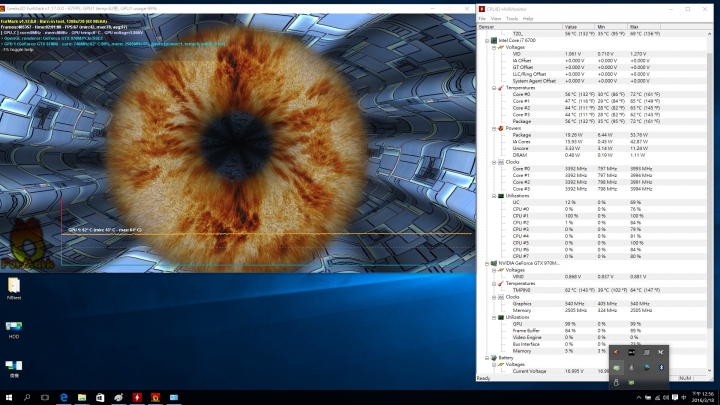Viewport: 720px width, 405px height.
Task: Open File Explorer from the taskbar
Action: coord(80,397)
